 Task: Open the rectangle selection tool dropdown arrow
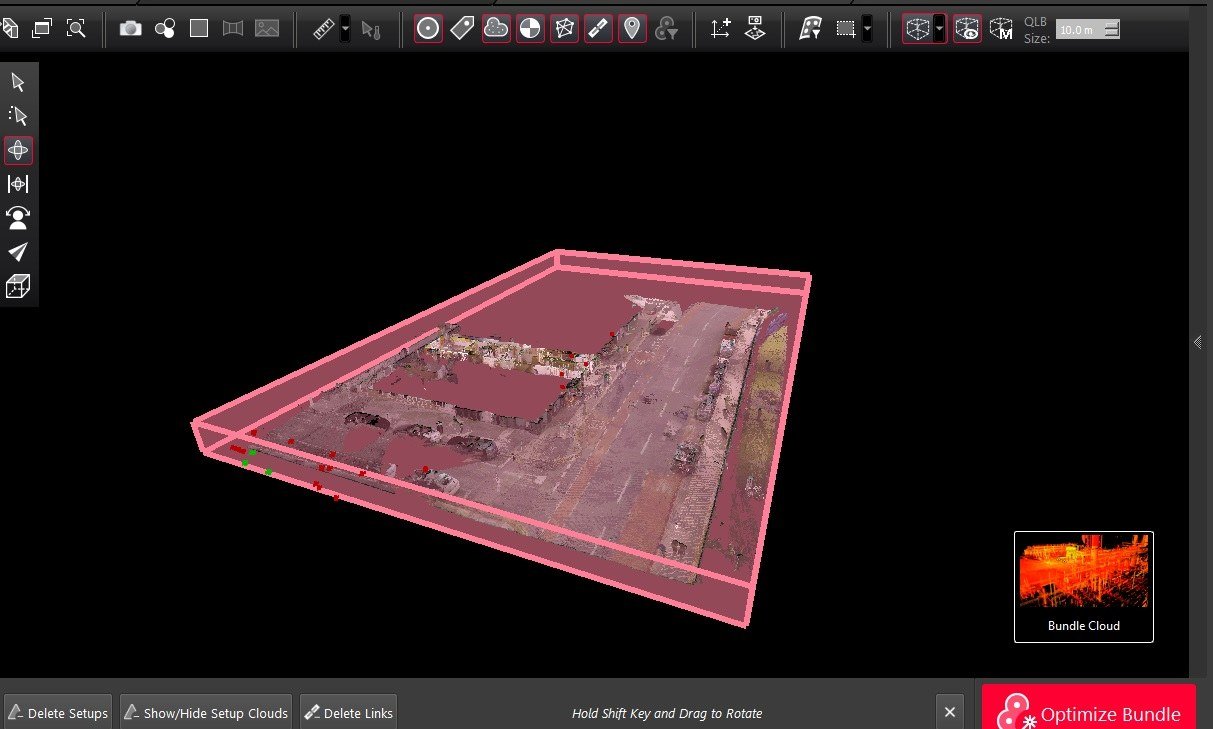tap(867, 29)
